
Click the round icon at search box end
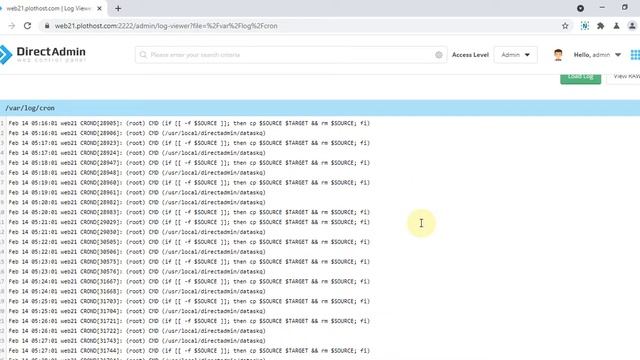tap(439, 55)
